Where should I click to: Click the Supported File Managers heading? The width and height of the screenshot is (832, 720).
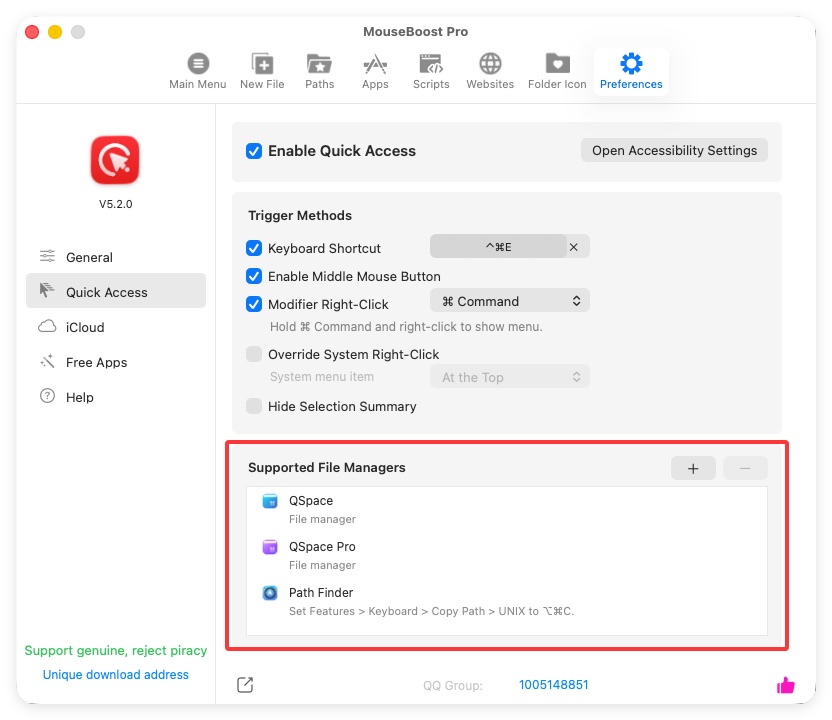pyautogui.click(x=326, y=467)
